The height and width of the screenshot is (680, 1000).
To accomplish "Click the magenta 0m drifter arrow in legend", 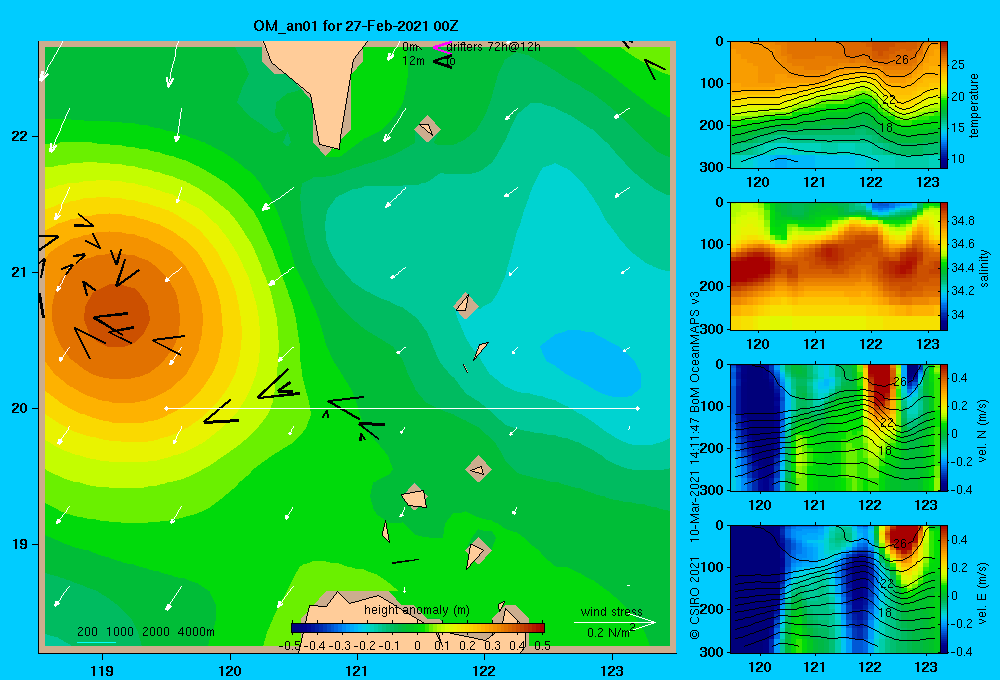I will (x=442, y=47).
